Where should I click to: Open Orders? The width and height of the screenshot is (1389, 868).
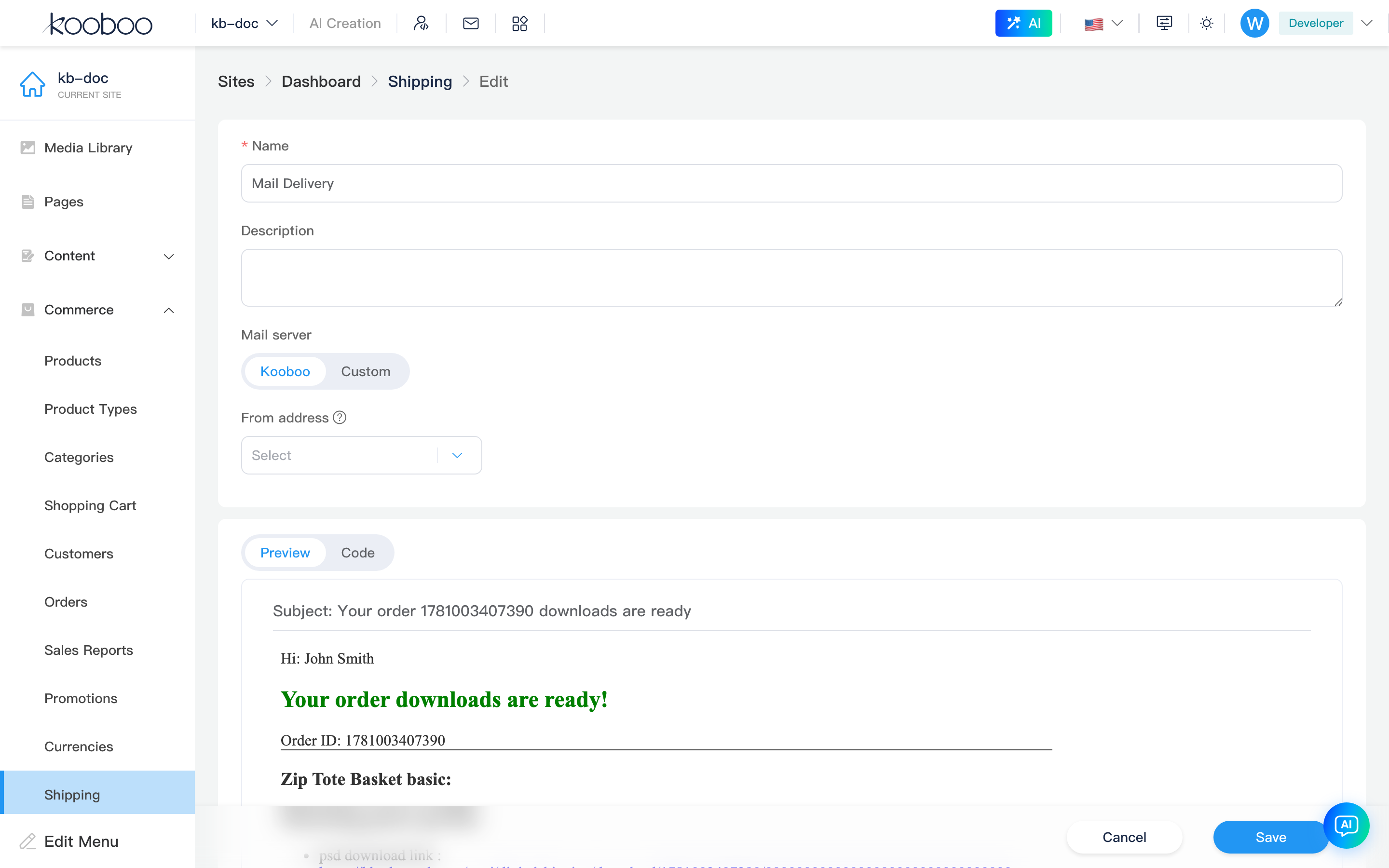[66, 602]
